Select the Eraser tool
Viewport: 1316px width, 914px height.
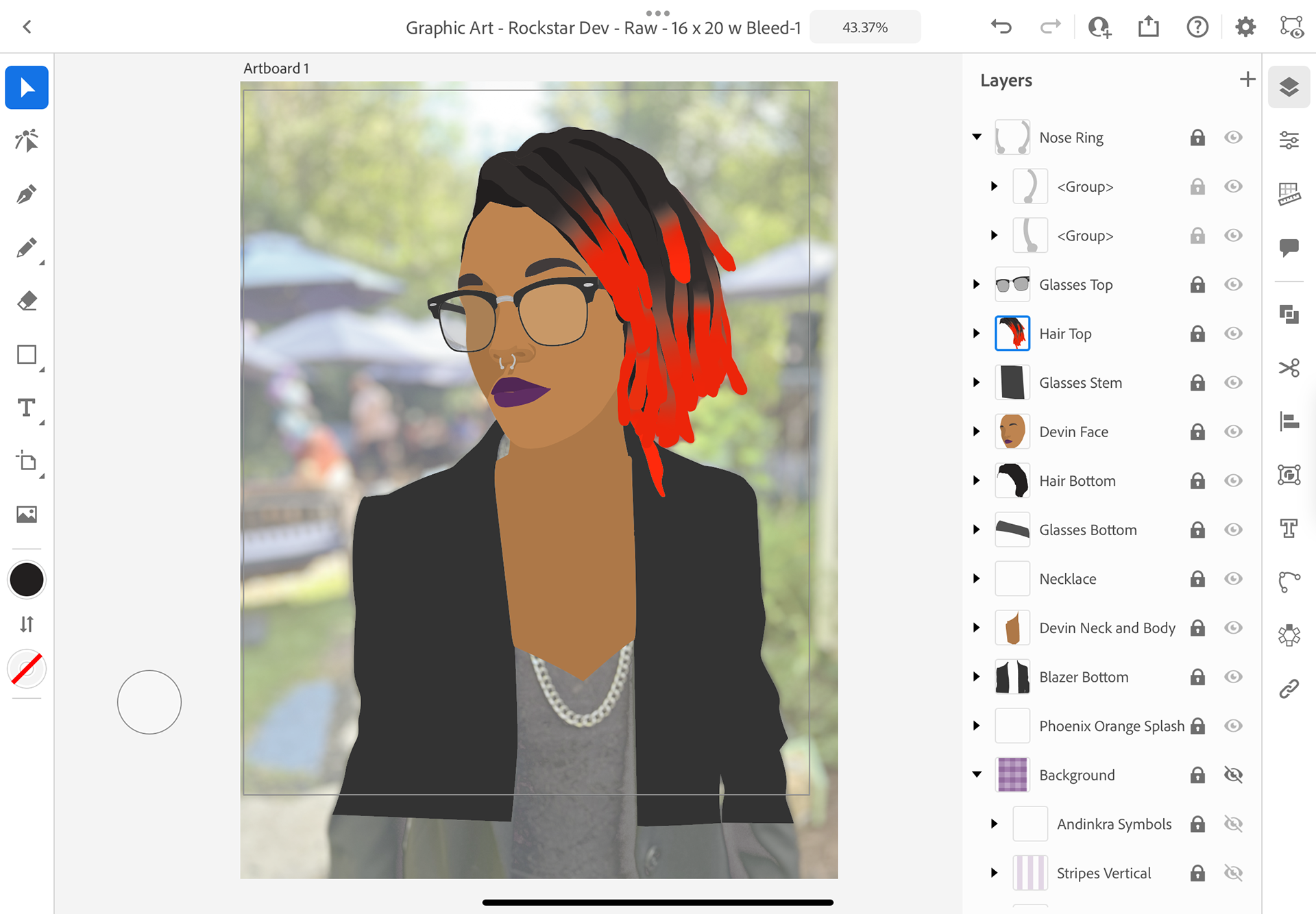coord(26,301)
